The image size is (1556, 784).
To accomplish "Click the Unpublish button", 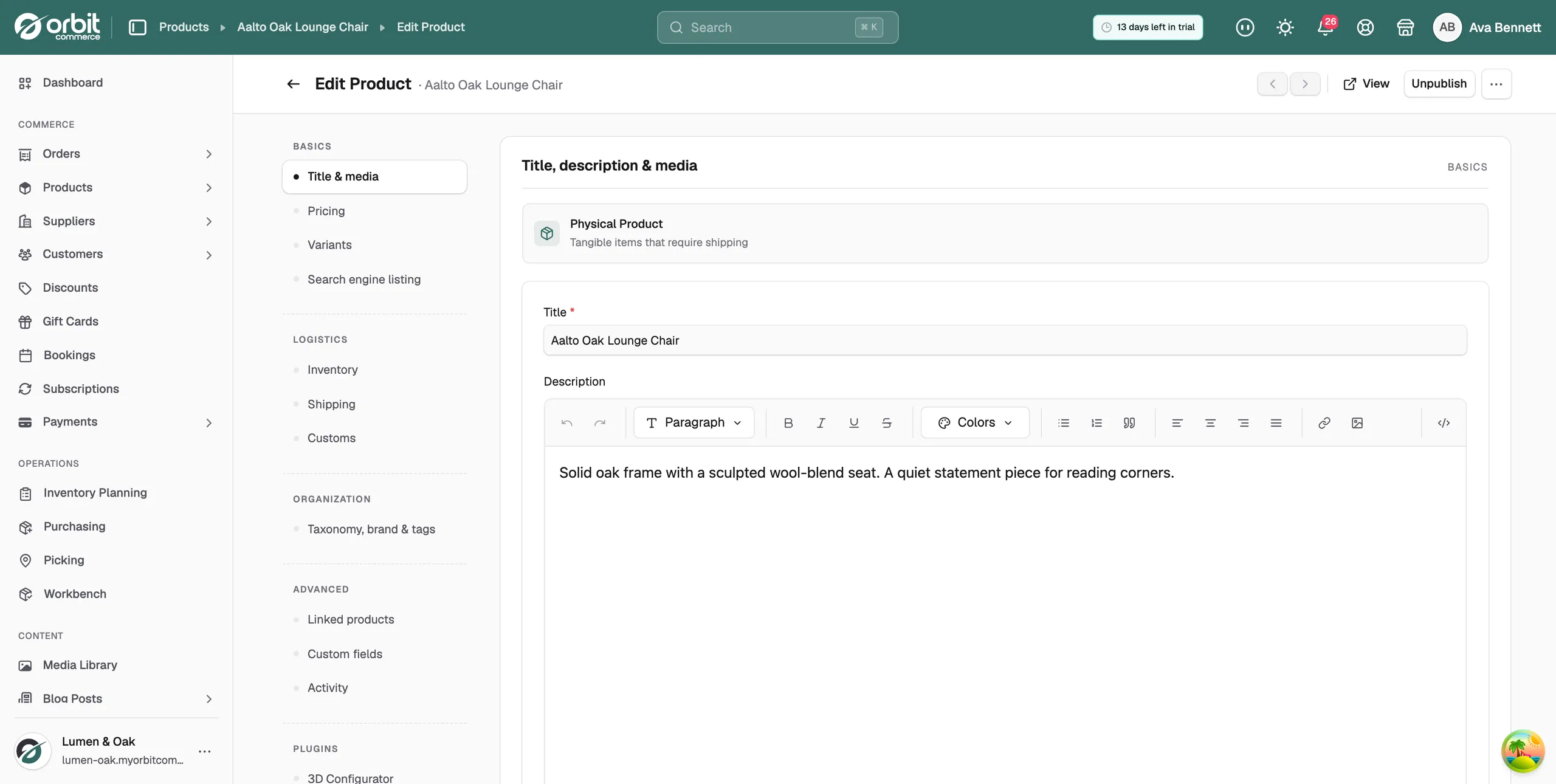I will [1439, 84].
